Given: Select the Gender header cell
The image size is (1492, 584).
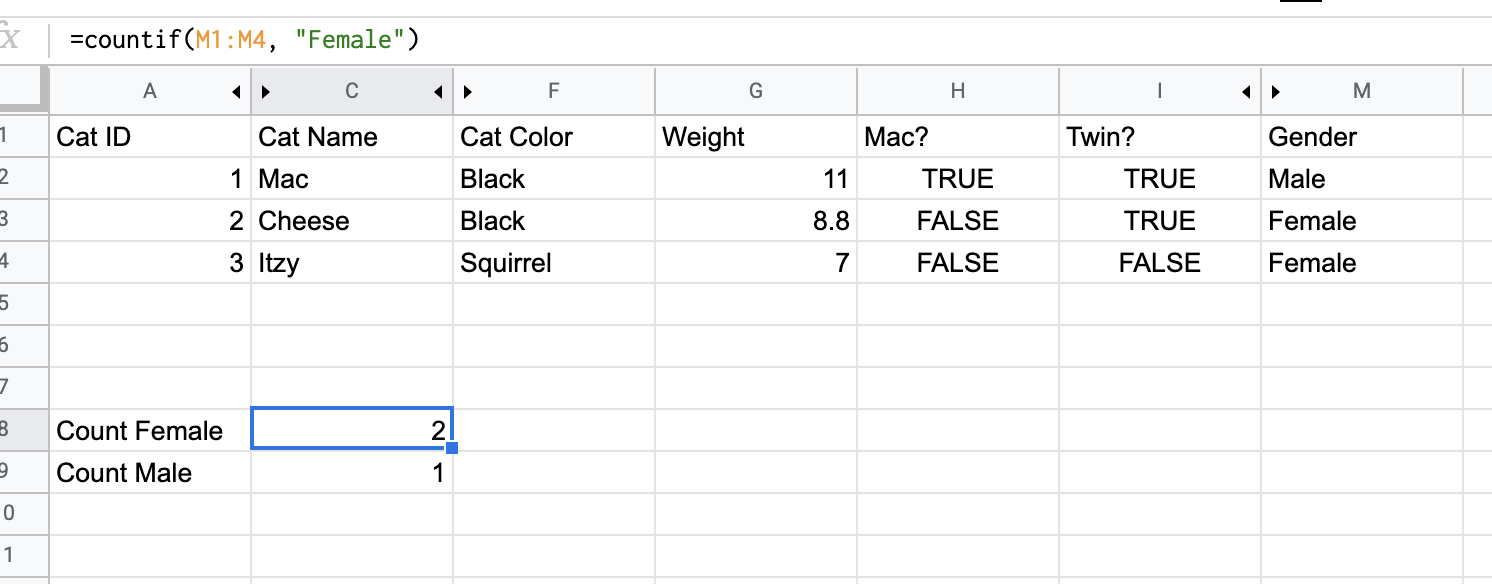Looking at the screenshot, I should [x=1362, y=136].
